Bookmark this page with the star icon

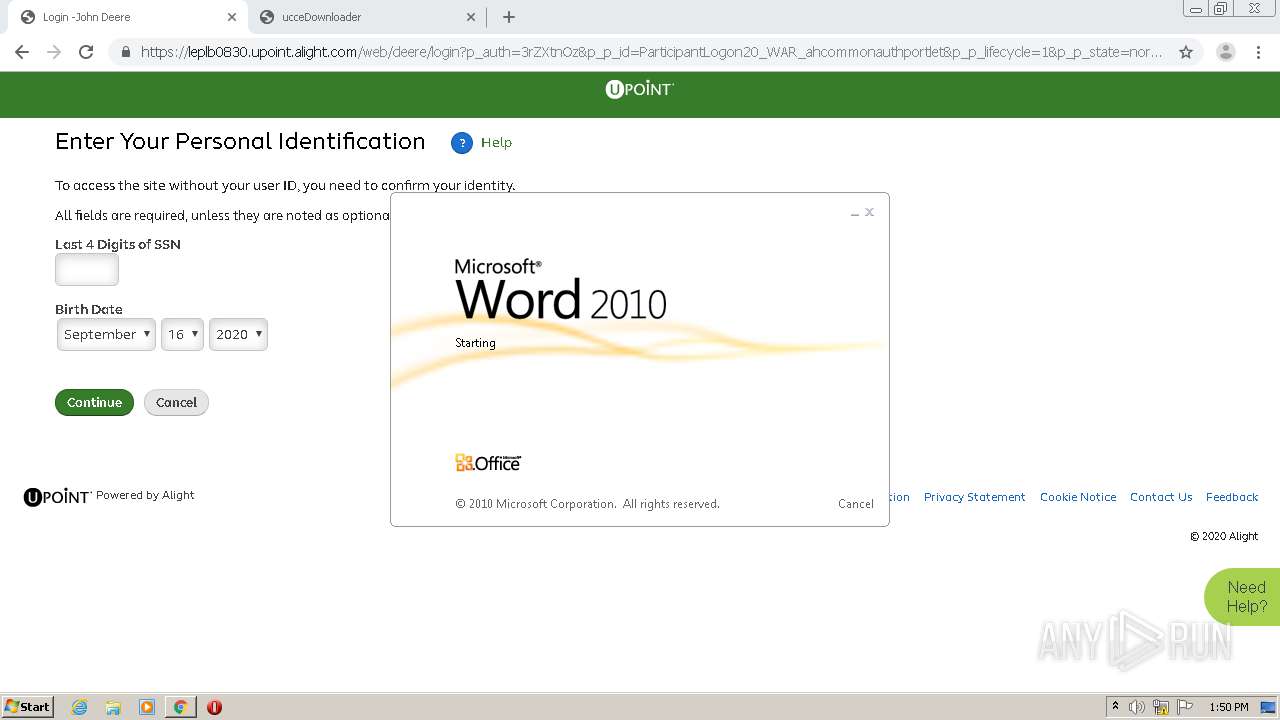tap(1186, 52)
